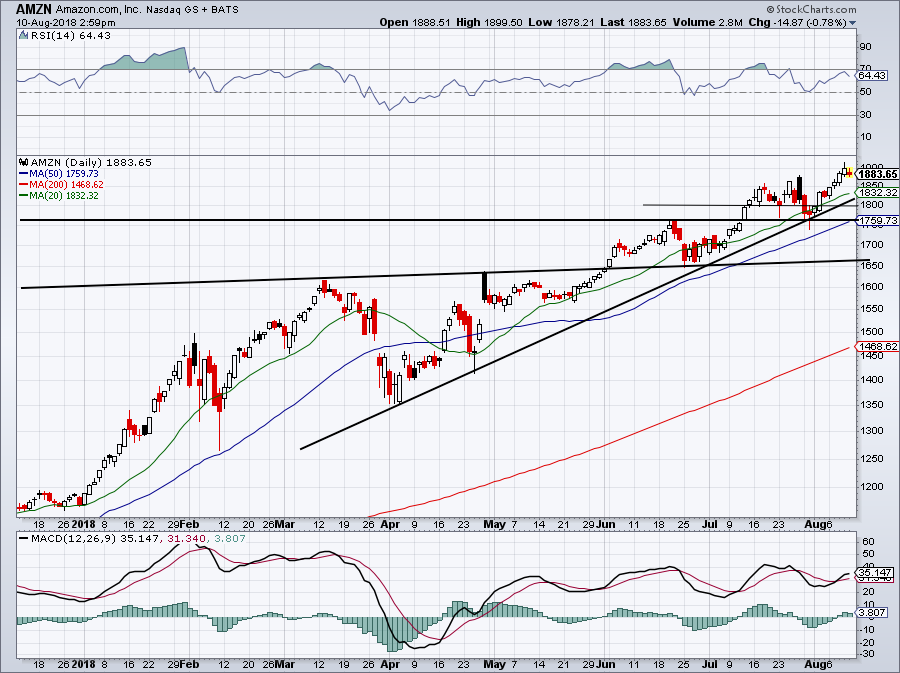Click the 1883.65 price tag on right axis
This screenshot has width=900, height=673.
pos(877,174)
